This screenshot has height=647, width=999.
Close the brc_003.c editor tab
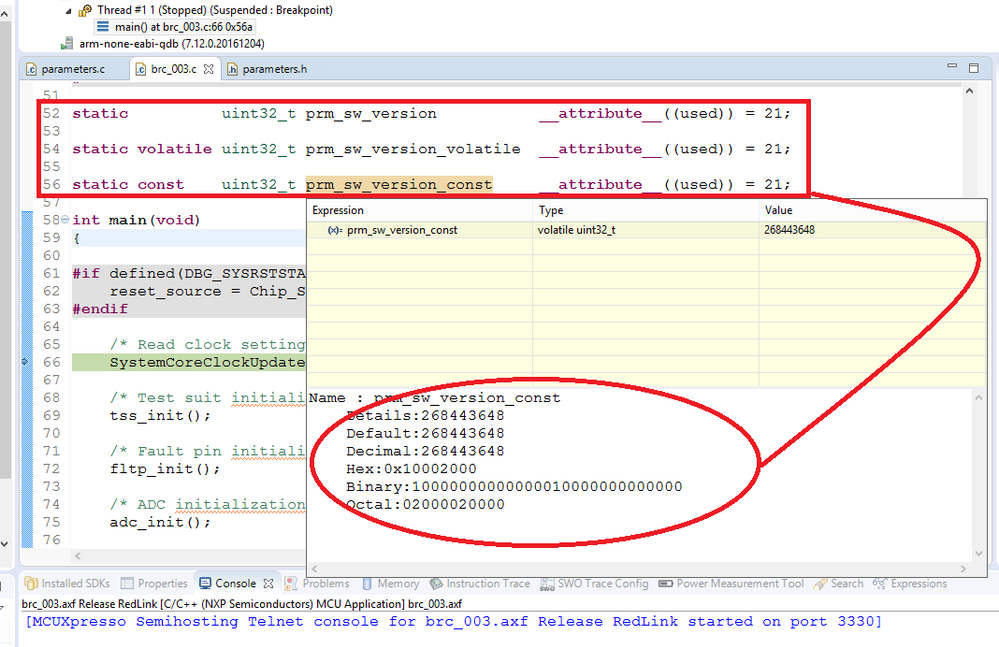(x=208, y=69)
